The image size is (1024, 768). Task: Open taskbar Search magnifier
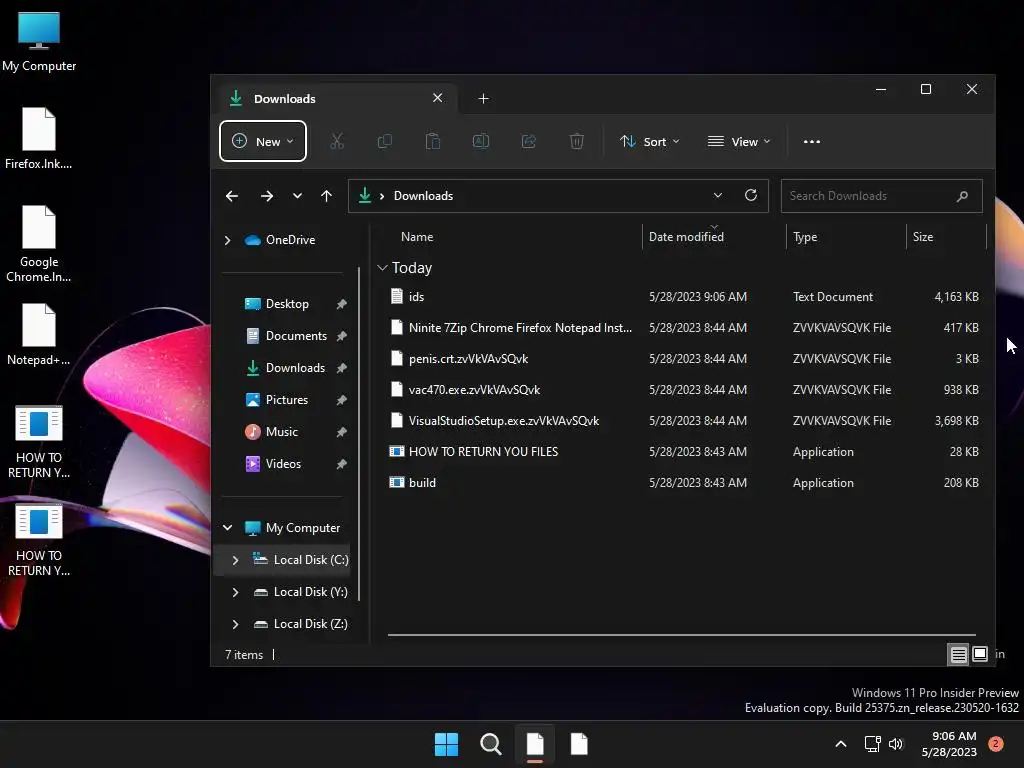tap(490, 744)
